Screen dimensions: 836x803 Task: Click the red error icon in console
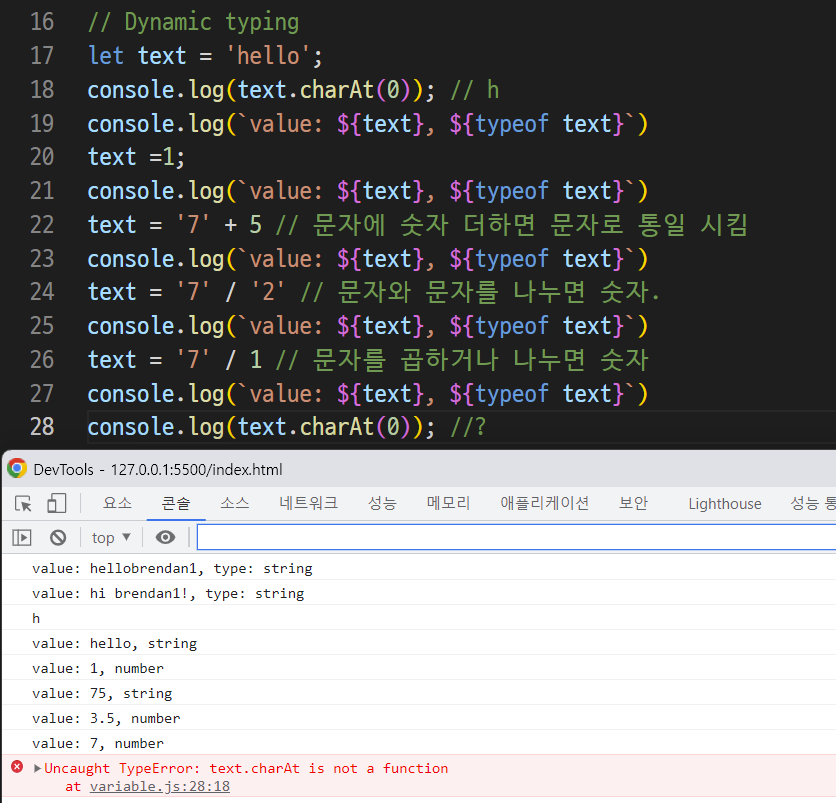click(17, 767)
